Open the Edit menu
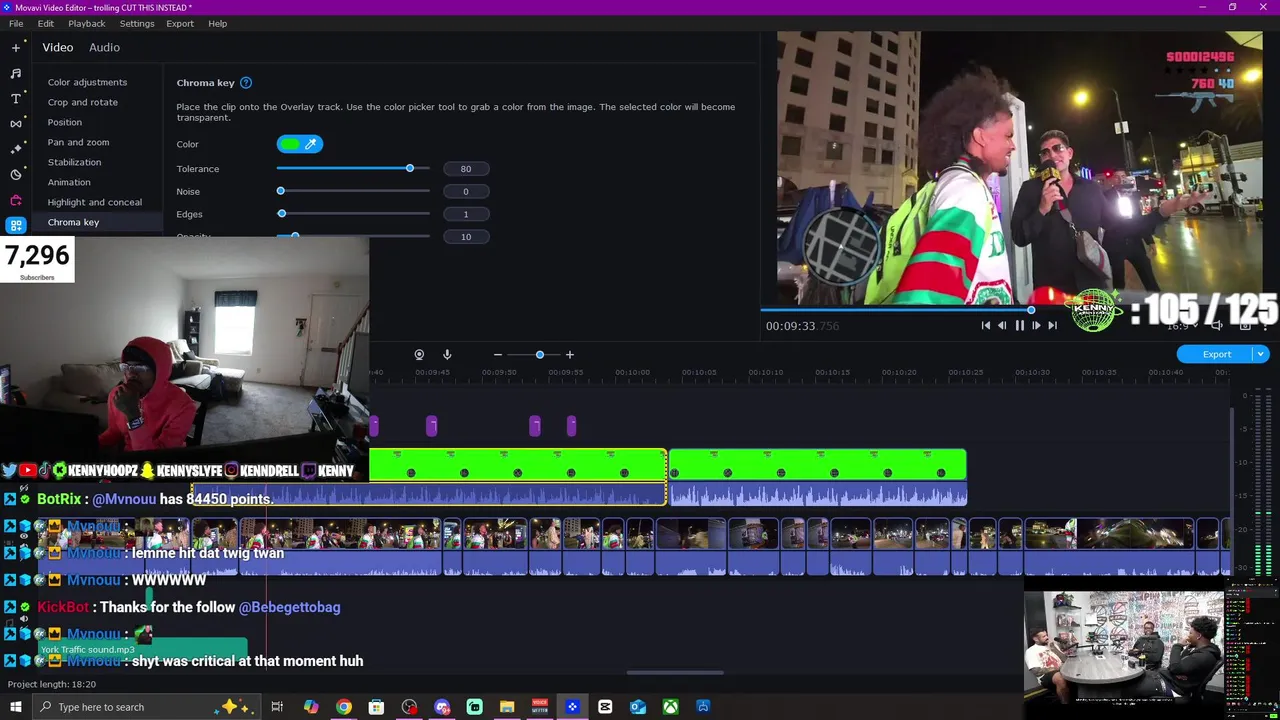Viewport: 1280px width, 720px height. (x=46, y=23)
